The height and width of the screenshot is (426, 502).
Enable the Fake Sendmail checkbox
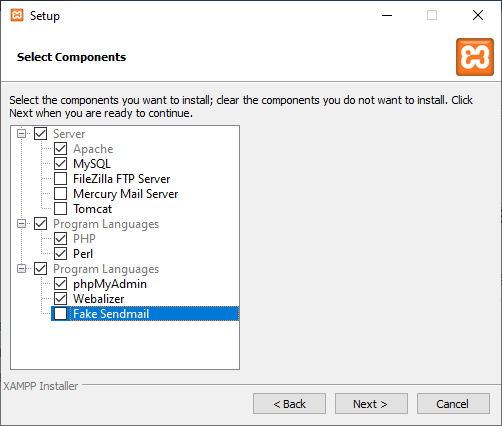pyautogui.click(x=60, y=314)
